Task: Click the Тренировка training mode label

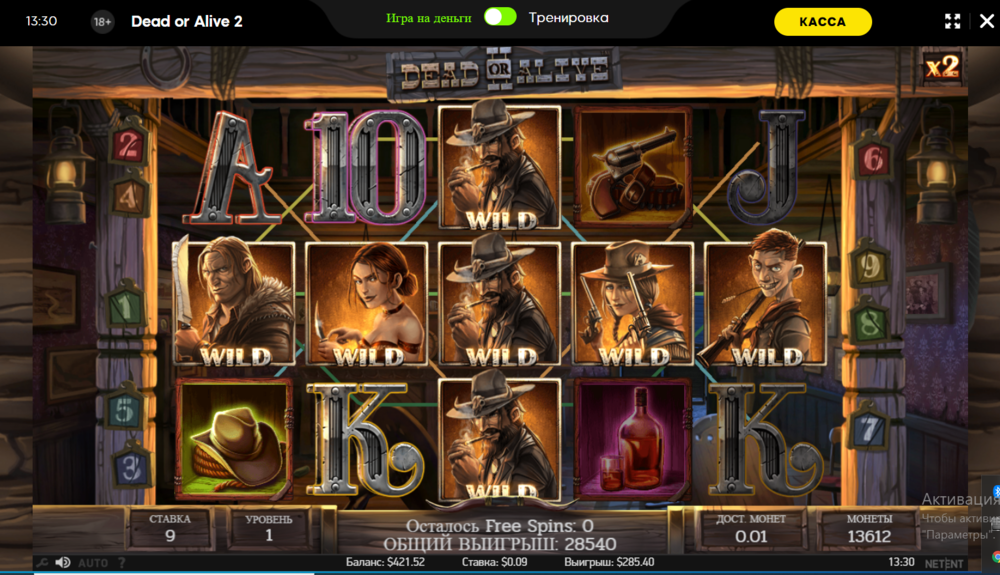Action: (568, 18)
